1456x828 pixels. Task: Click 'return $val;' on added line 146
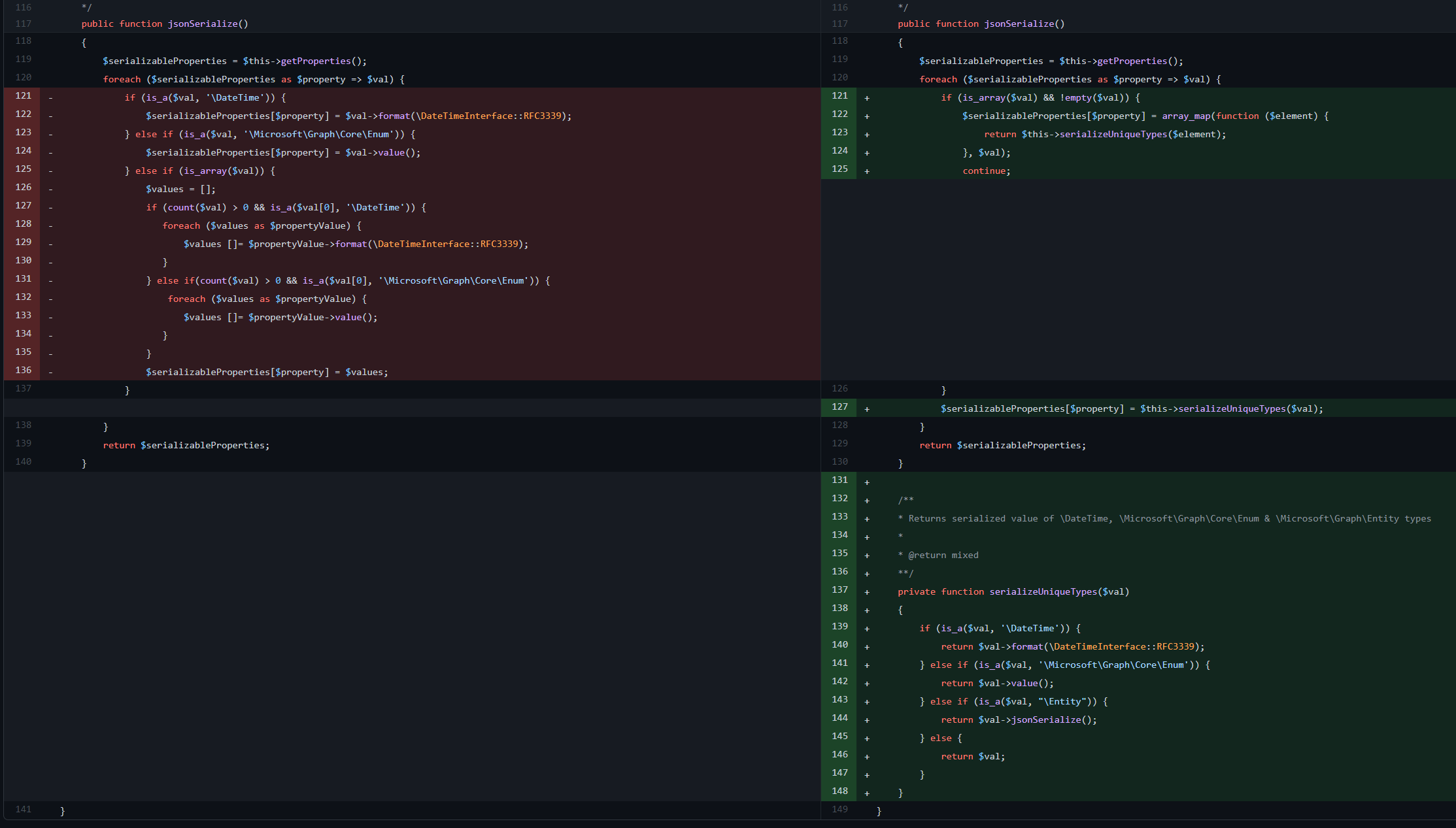[x=972, y=756]
